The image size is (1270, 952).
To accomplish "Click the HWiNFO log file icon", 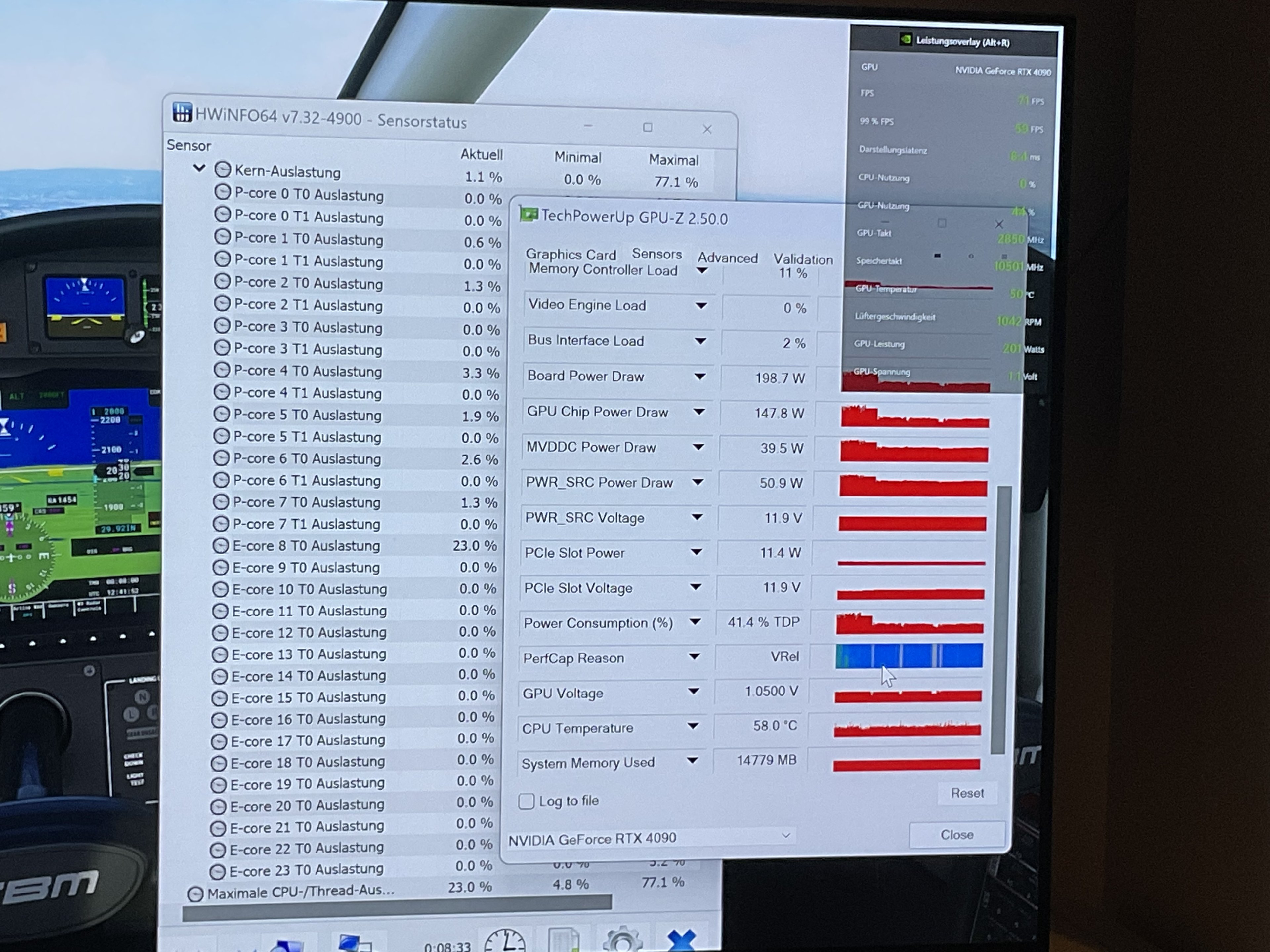I will pos(563,941).
